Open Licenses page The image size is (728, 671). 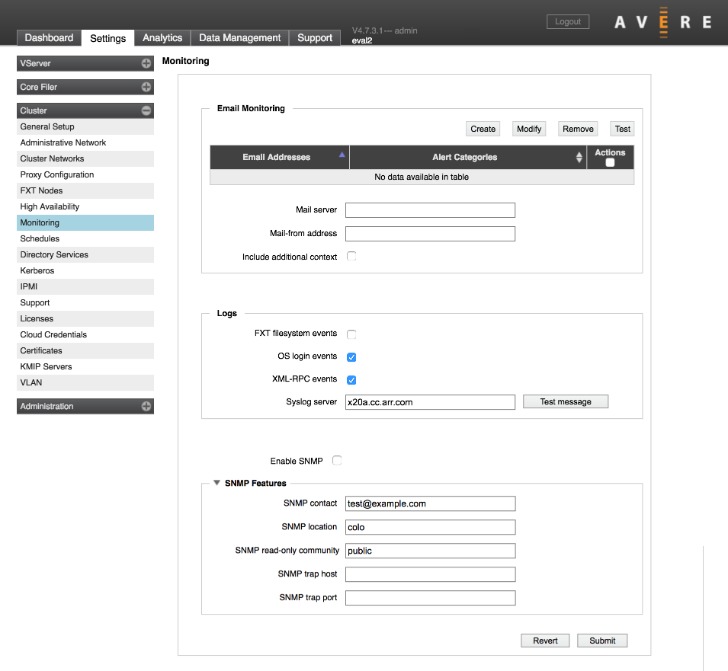click(x=85, y=319)
